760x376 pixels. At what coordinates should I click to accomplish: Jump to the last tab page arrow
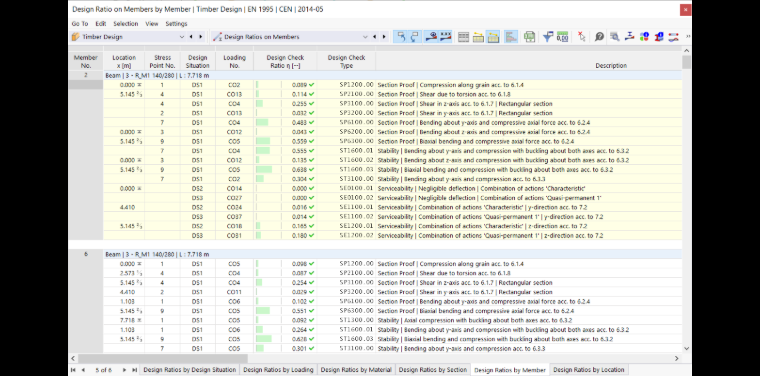(x=134, y=370)
